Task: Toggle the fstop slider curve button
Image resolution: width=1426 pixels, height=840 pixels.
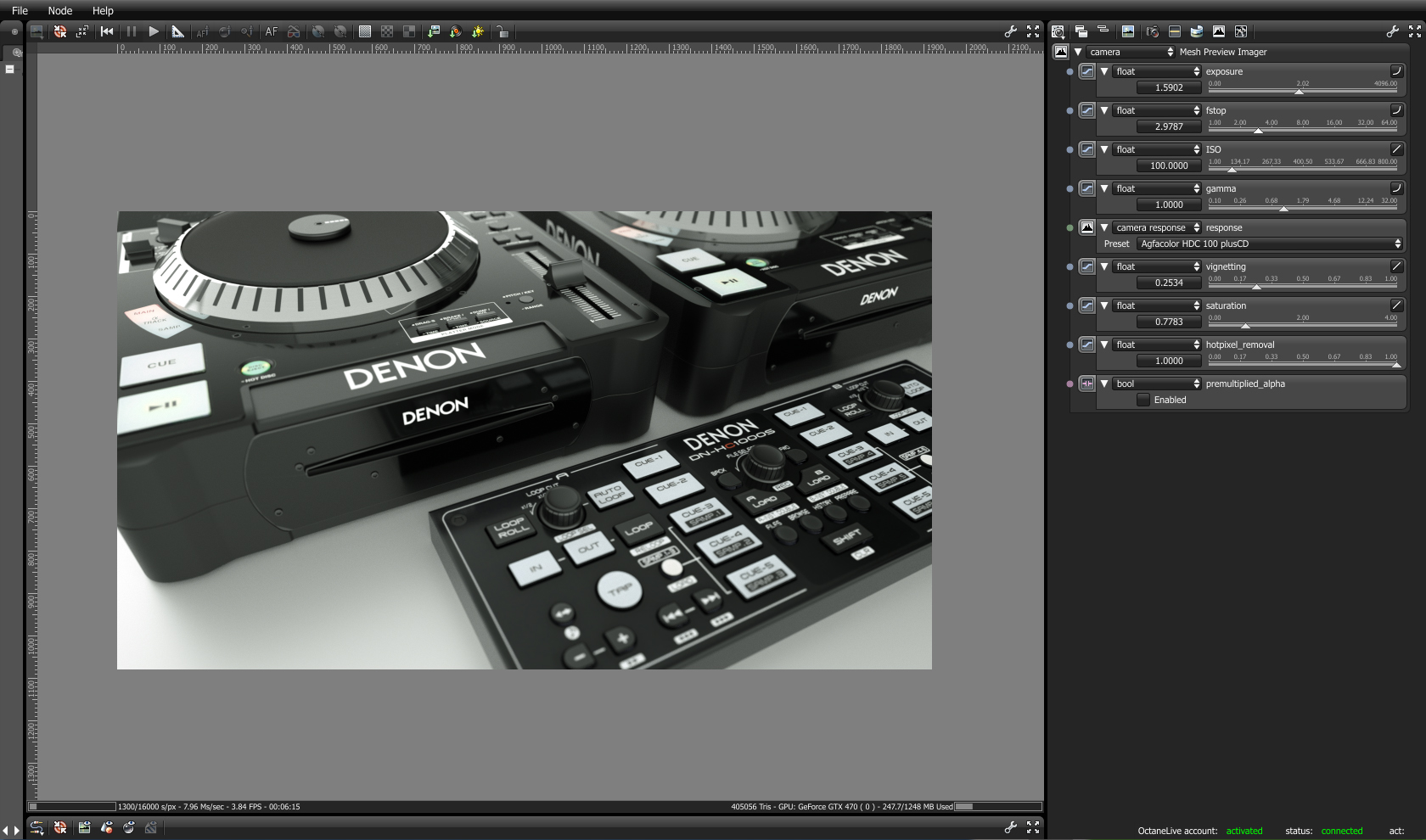Action: (1396, 110)
